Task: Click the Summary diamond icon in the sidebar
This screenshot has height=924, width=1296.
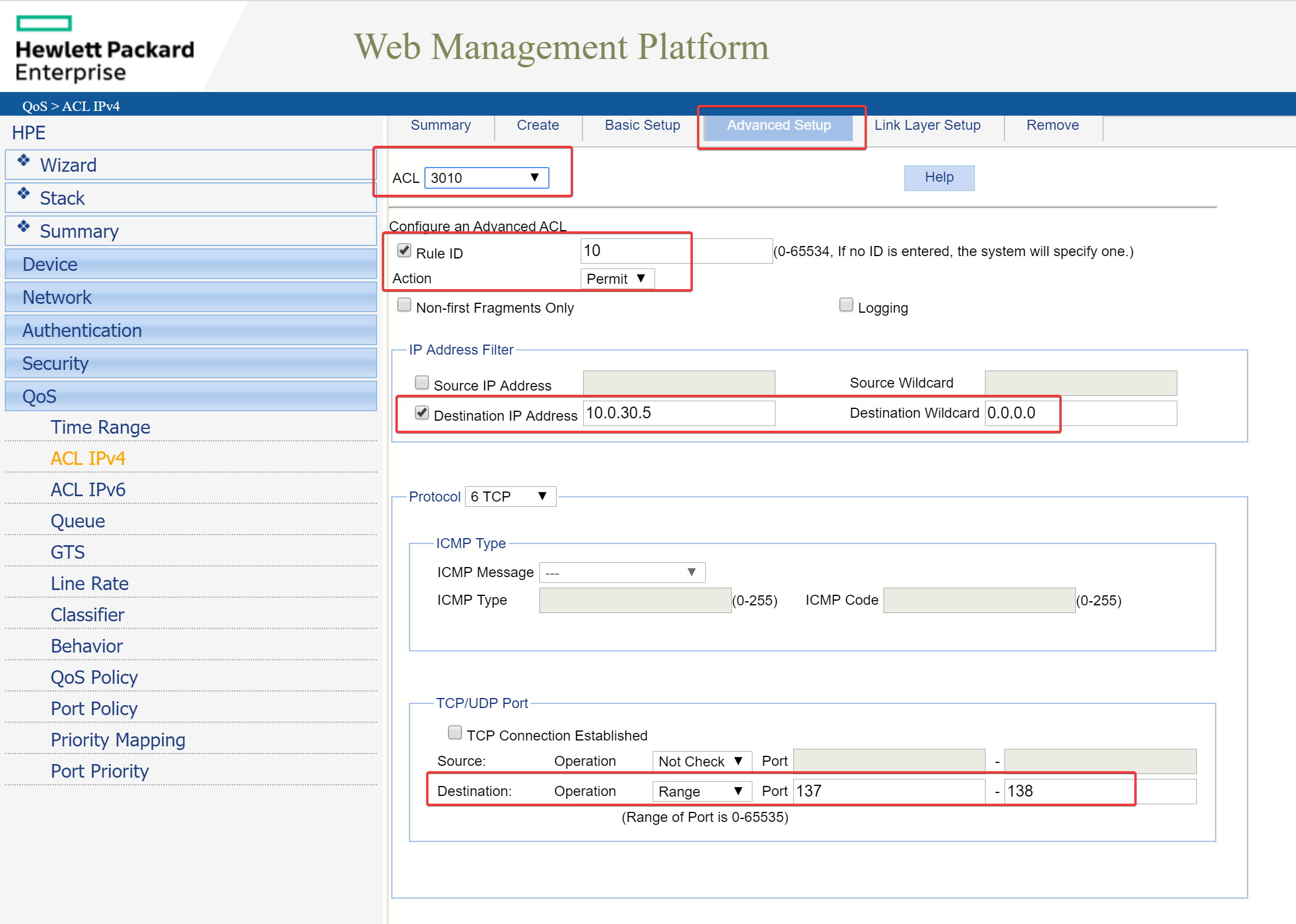Action: 24,227
